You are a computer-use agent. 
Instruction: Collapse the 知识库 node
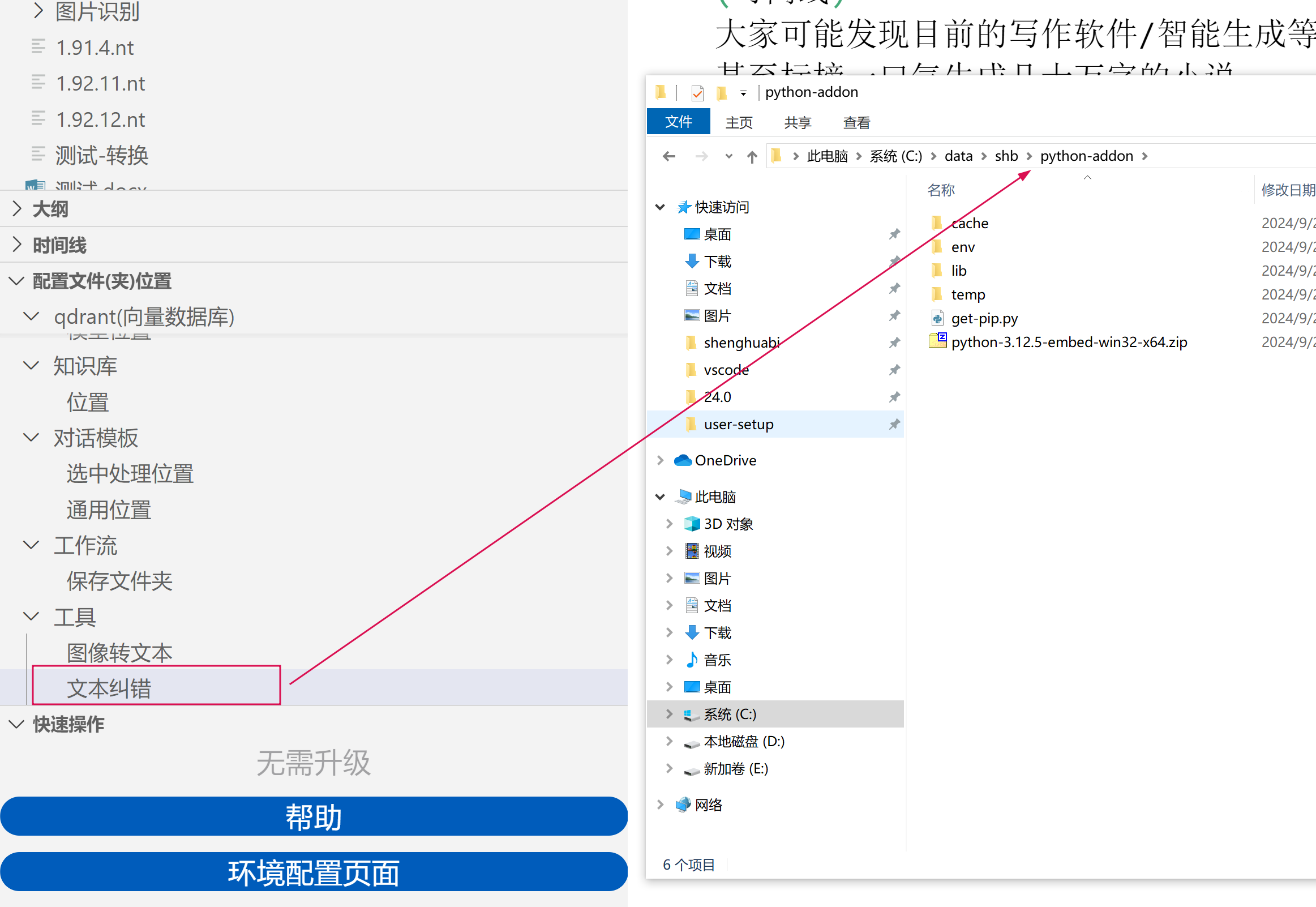click(x=31, y=365)
